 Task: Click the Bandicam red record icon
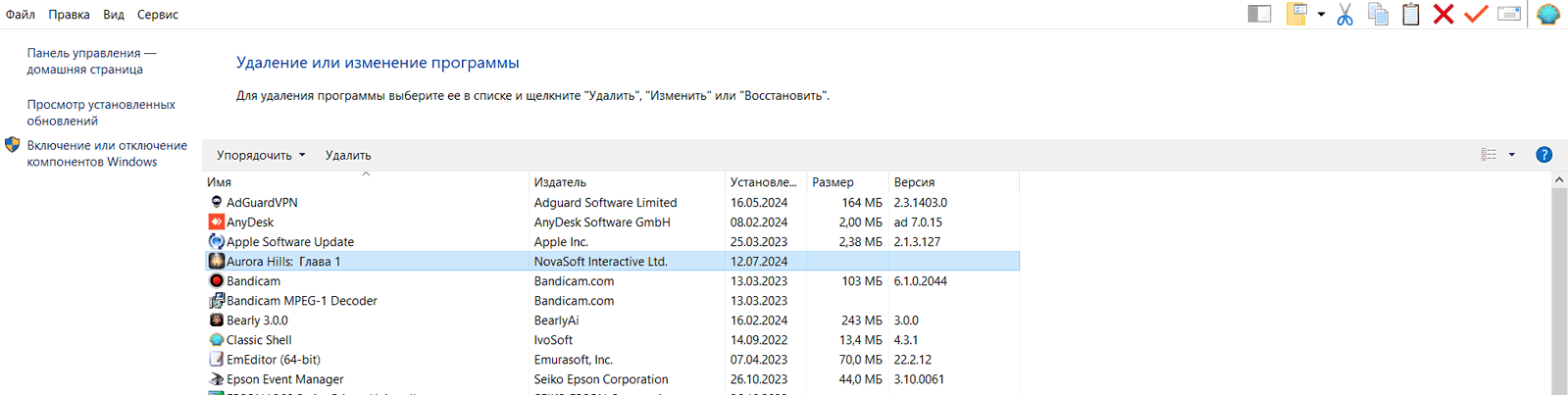click(217, 280)
